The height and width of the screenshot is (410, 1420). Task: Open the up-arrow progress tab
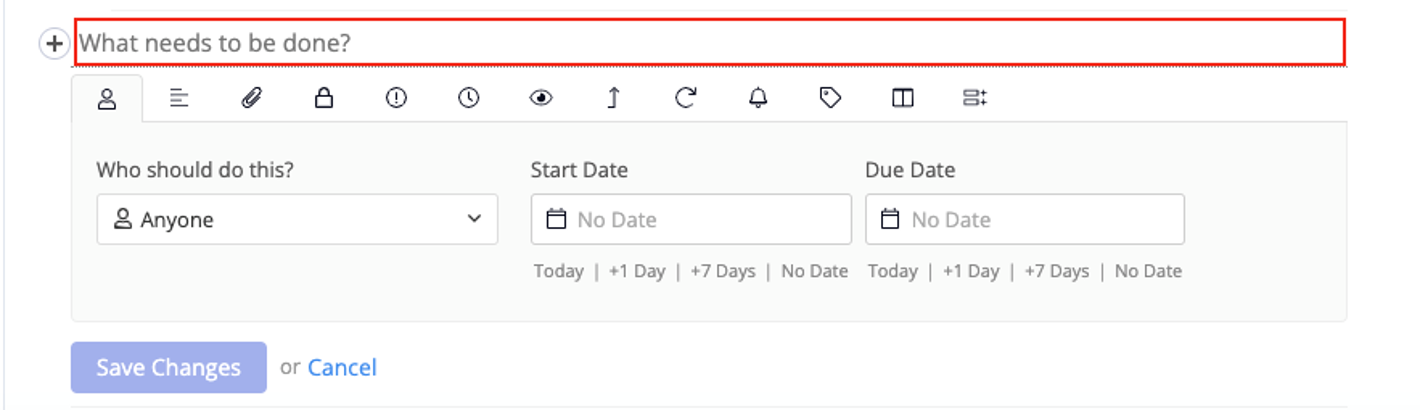(614, 98)
